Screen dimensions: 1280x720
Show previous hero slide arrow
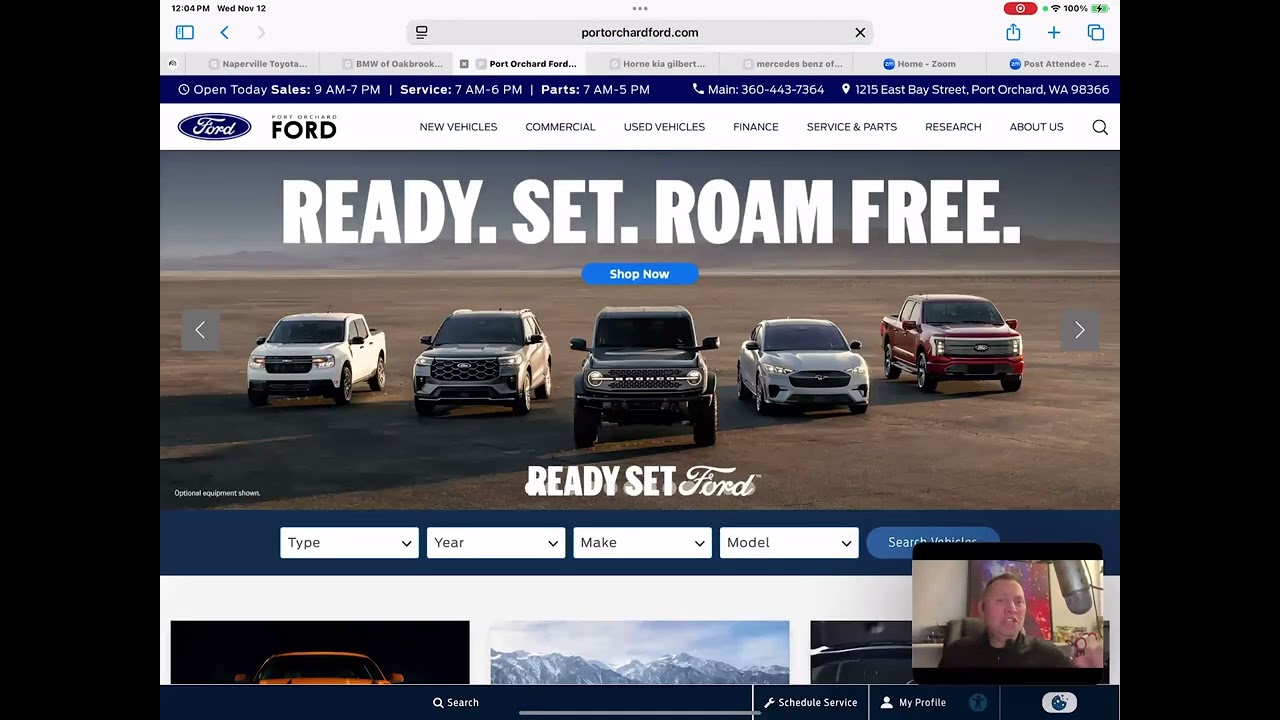pos(200,330)
